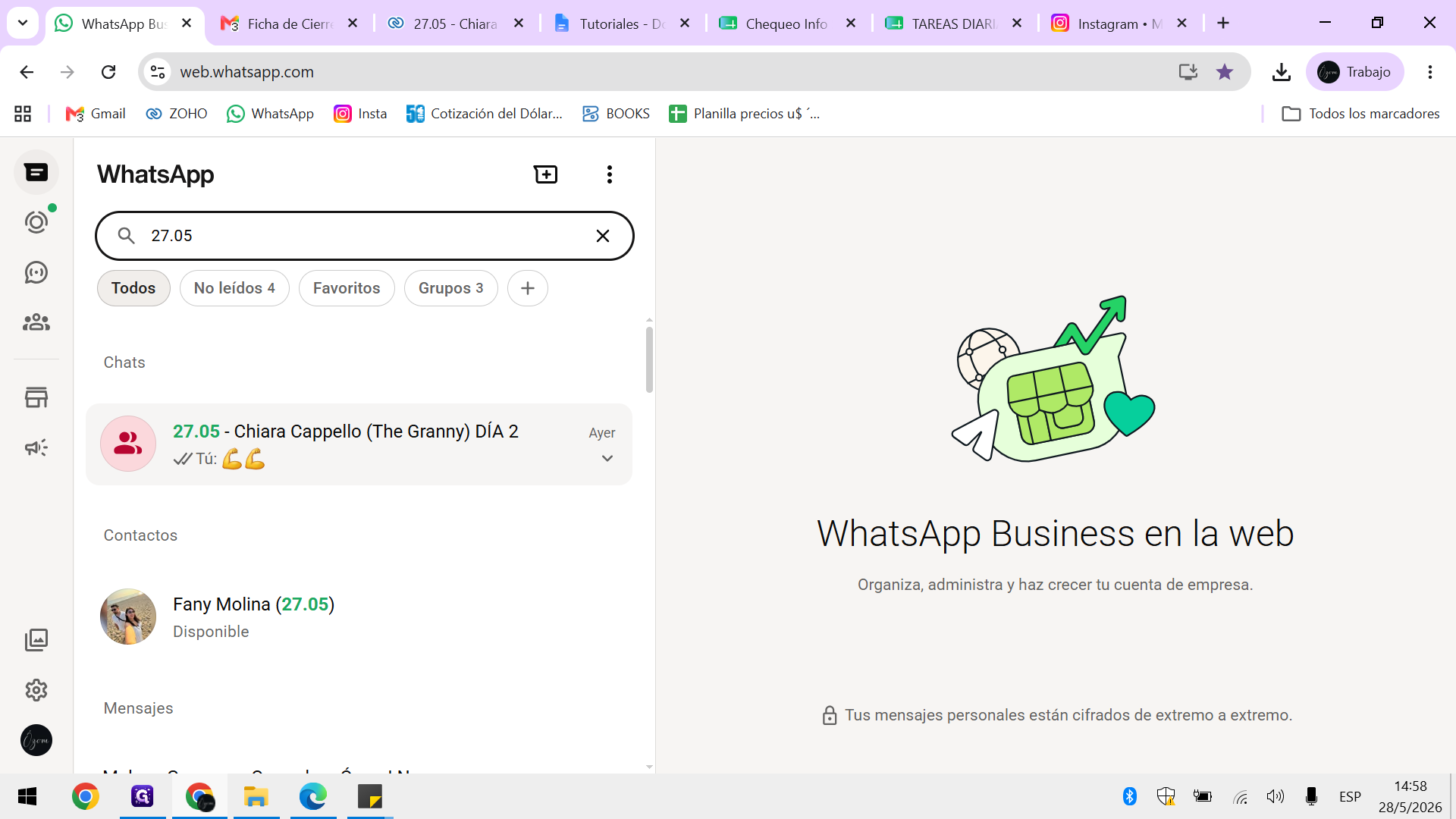Switch to the 27.05 - Chiara tab
This screenshot has width=1456, height=819.
455,24
